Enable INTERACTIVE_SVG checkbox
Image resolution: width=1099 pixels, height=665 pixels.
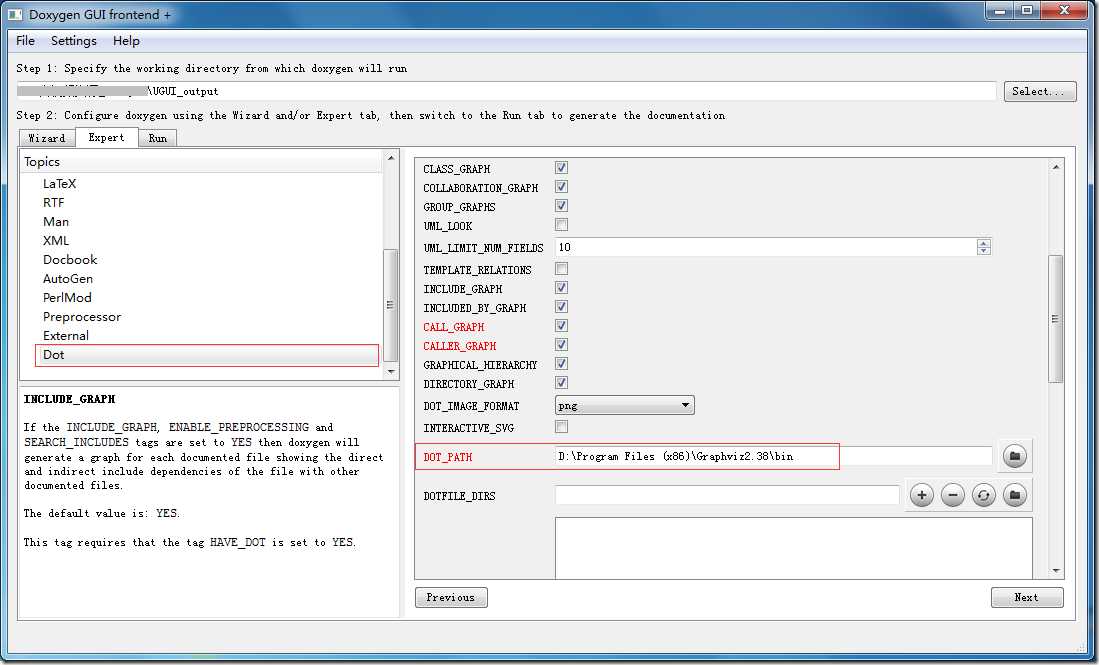[x=561, y=426]
